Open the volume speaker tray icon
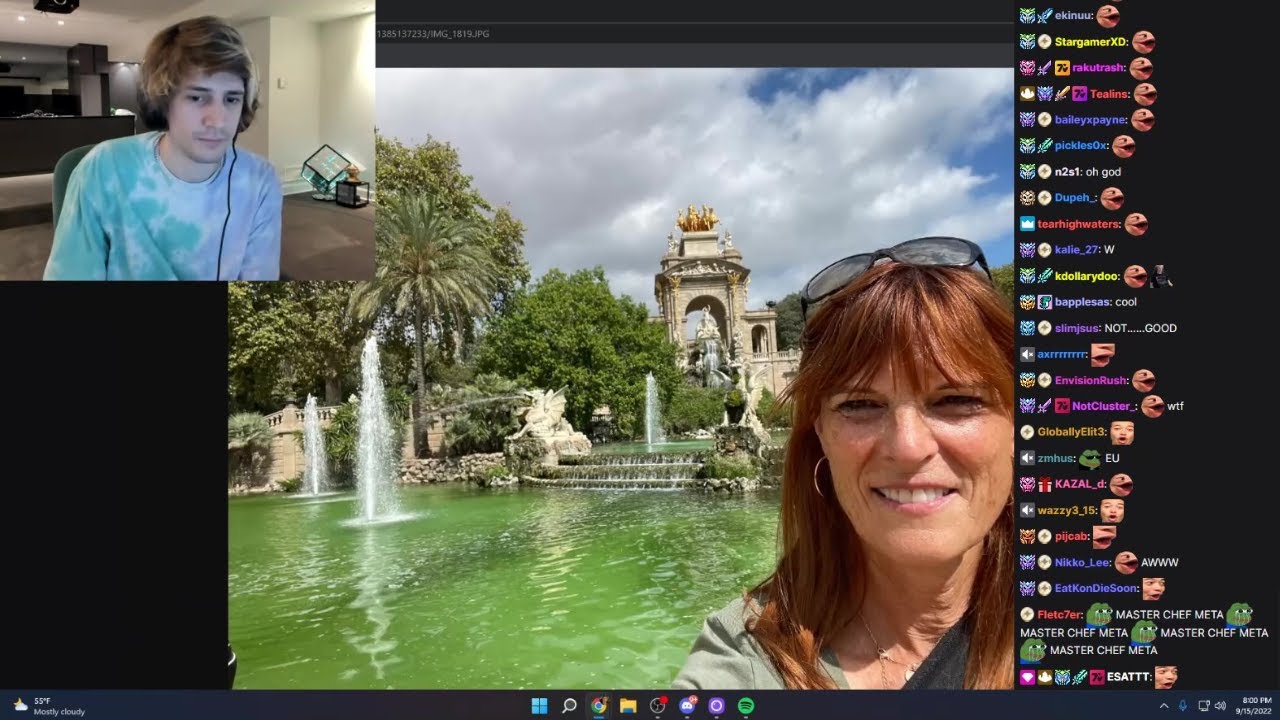1280x720 pixels. pos(1220,706)
